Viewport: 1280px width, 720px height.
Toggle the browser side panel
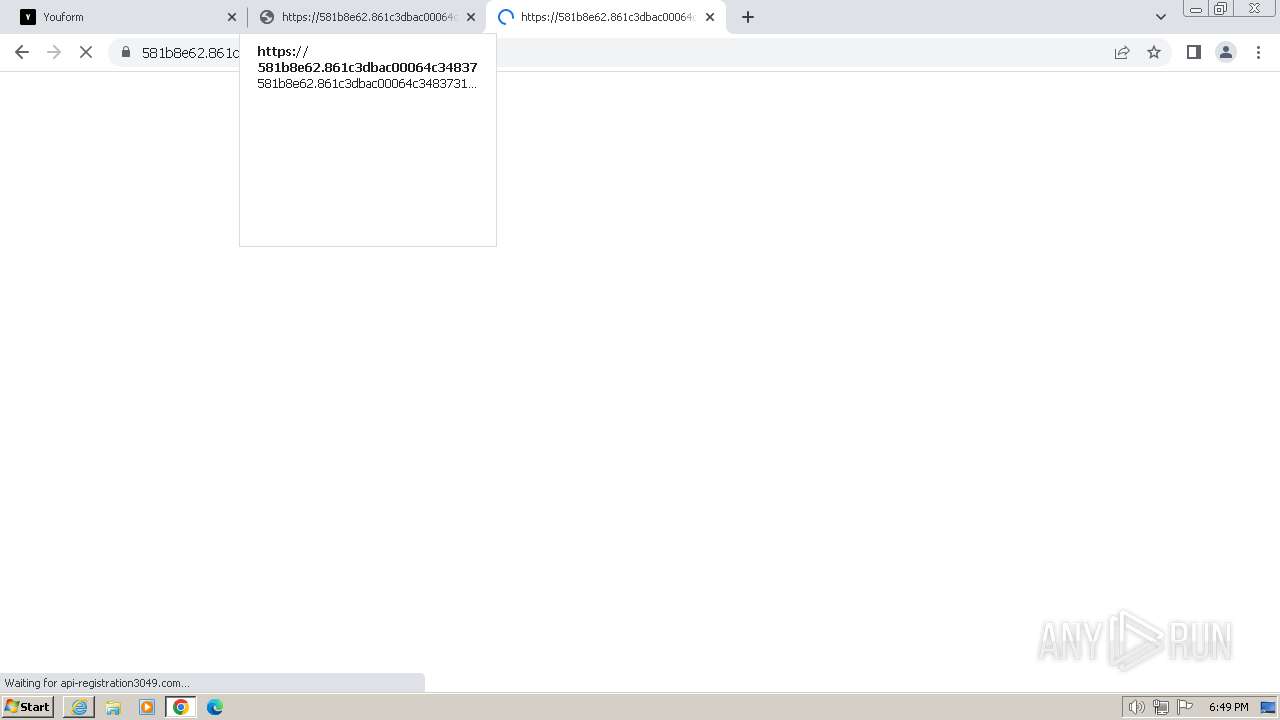coord(1194,52)
